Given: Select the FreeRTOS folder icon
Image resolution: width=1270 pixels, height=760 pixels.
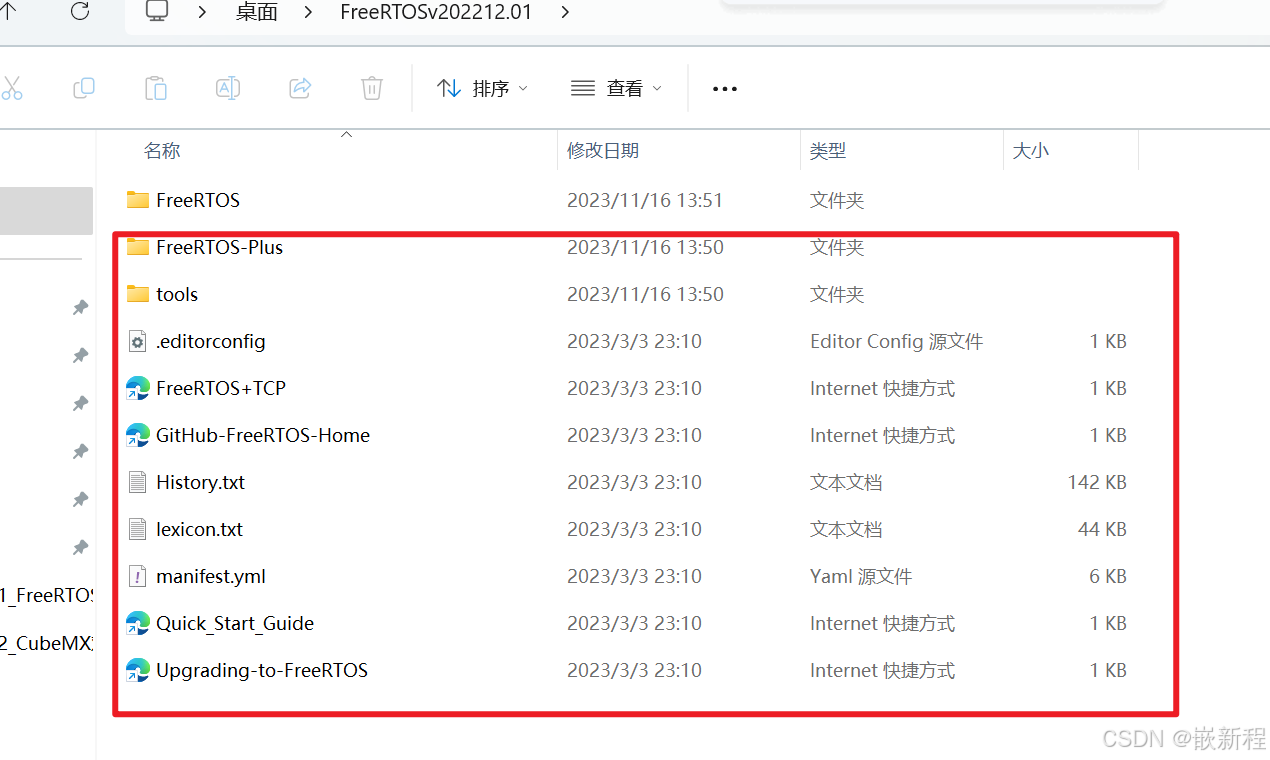Looking at the screenshot, I should pos(138,200).
